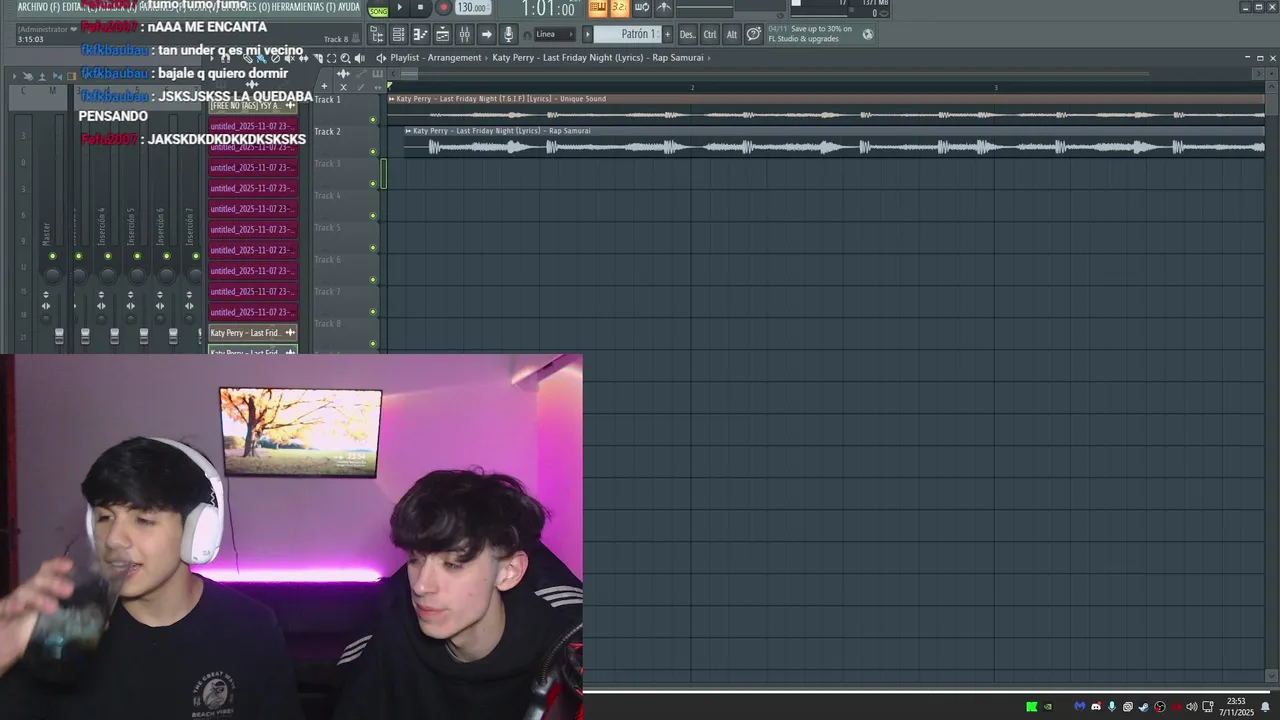Open the question mark help icon
Viewport: 1280px width, 720px height.
click(754, 34)
